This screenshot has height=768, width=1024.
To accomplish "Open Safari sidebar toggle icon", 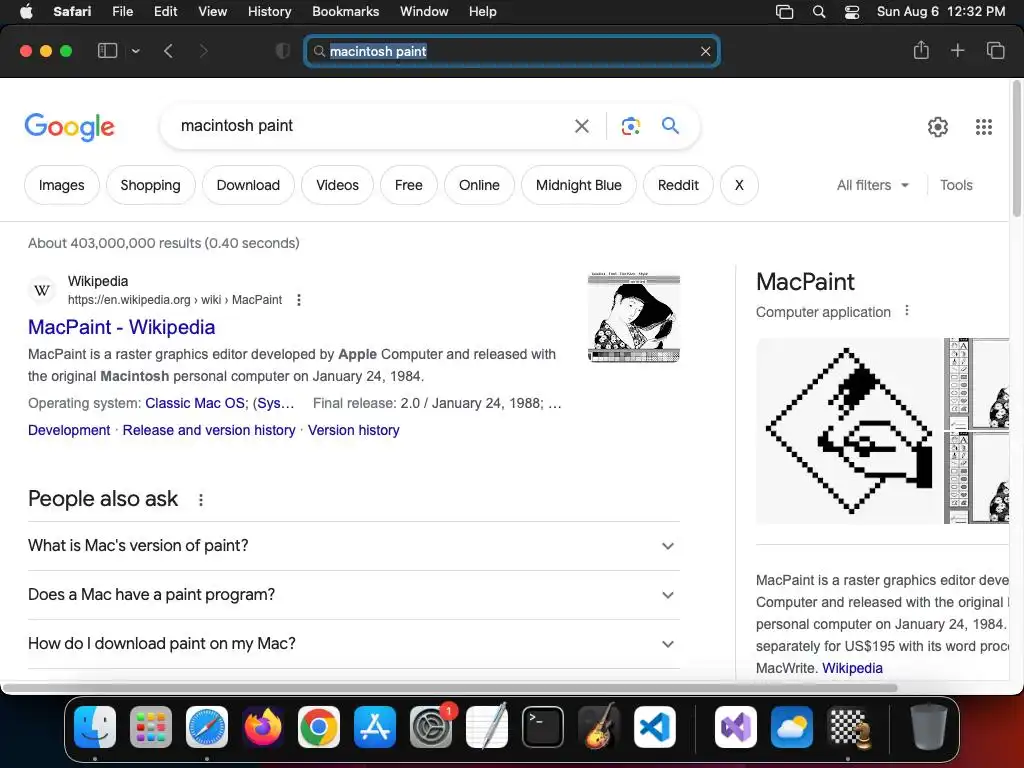I will (107, 51).
